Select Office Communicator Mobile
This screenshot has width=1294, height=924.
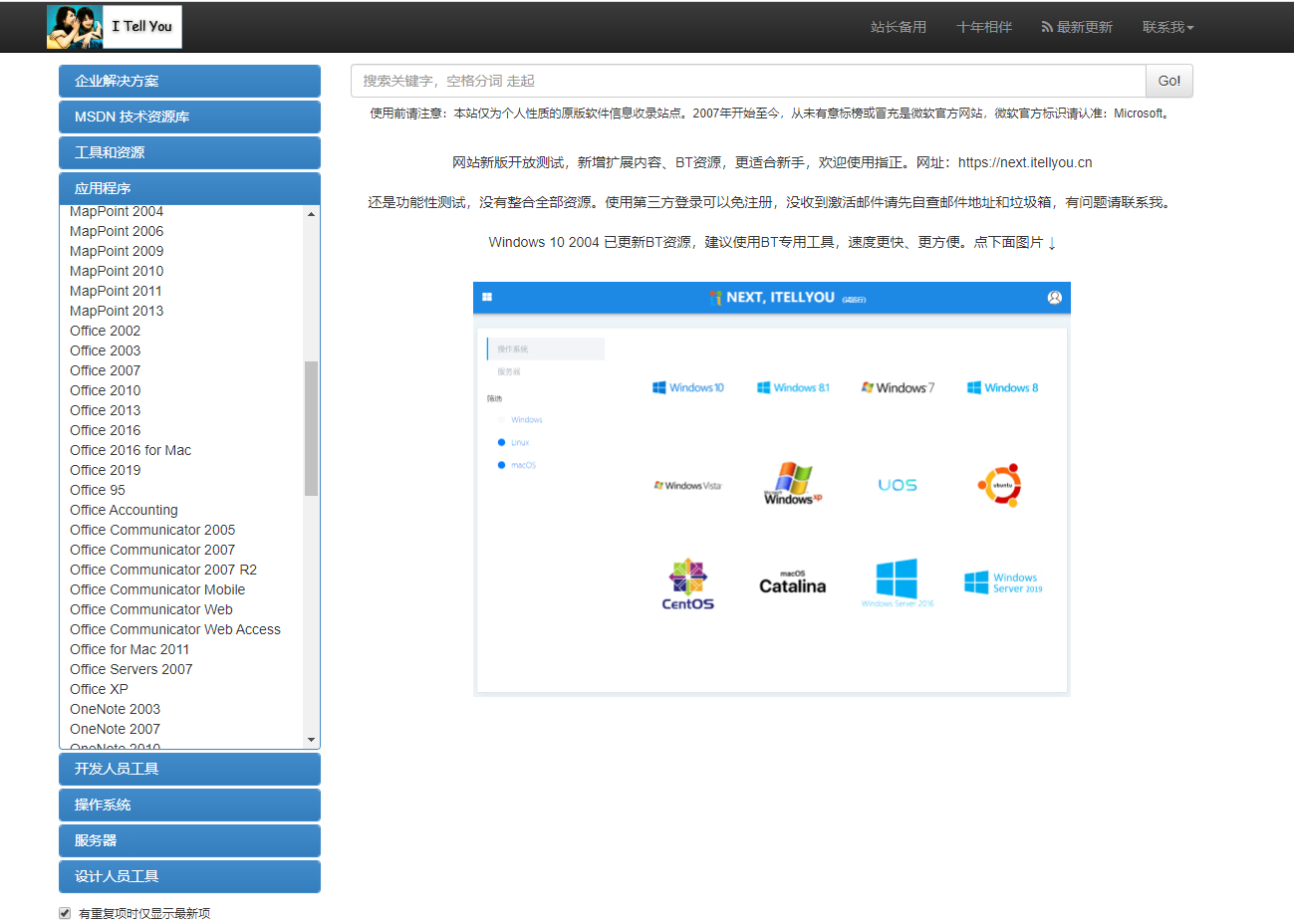[157, 589]
